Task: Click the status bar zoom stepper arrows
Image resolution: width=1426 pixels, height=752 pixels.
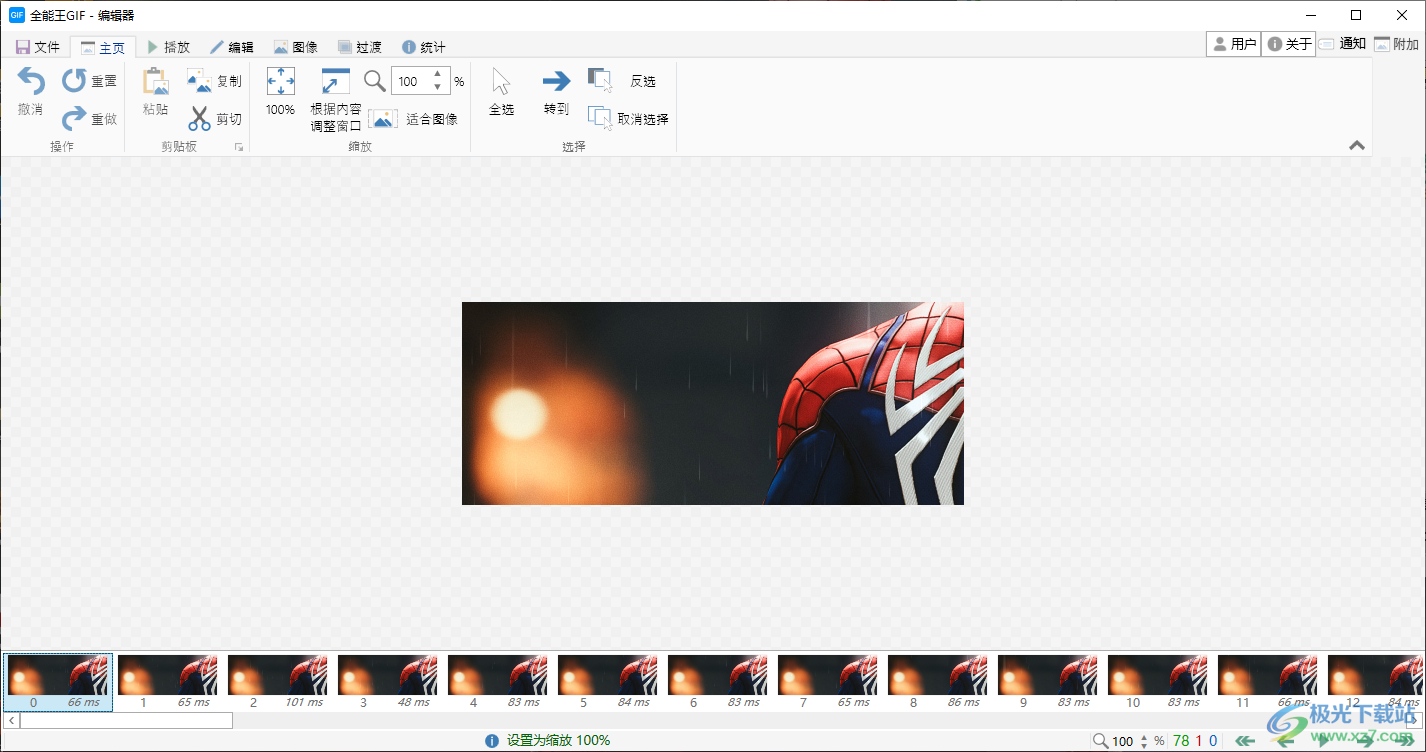Action: (1144, 741)
